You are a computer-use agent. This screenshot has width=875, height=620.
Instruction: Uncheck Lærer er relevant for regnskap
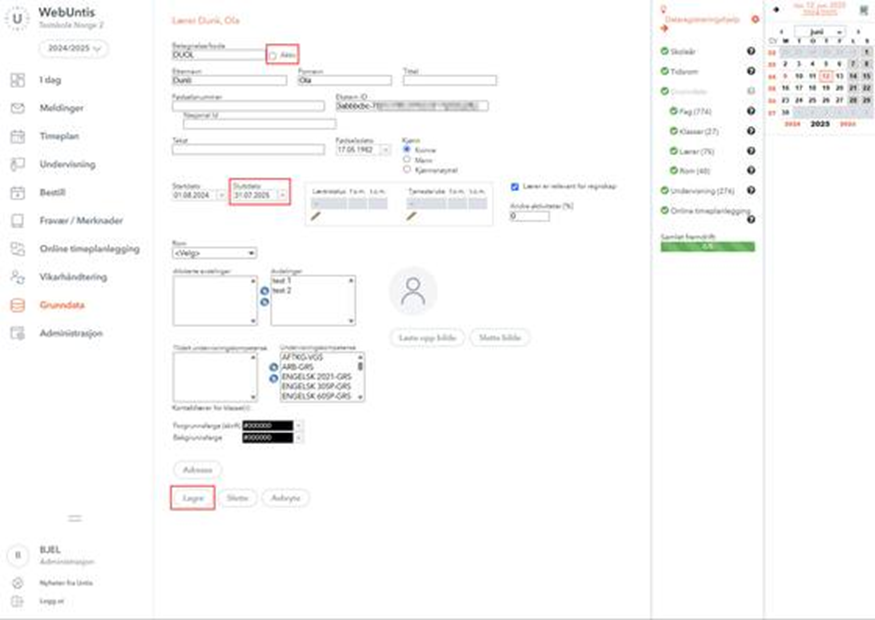(x=514, y=186)
